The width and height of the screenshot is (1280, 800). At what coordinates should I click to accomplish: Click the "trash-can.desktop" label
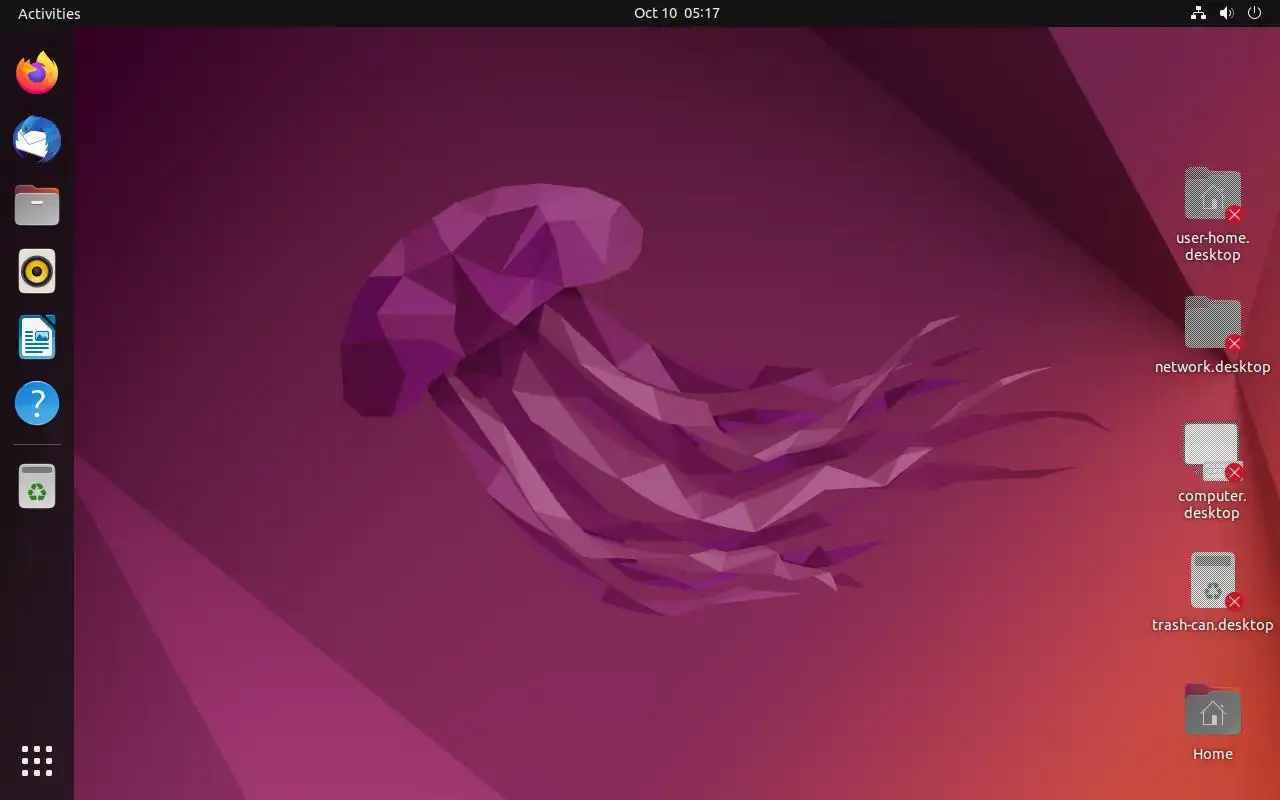(x=1213, y=625)
